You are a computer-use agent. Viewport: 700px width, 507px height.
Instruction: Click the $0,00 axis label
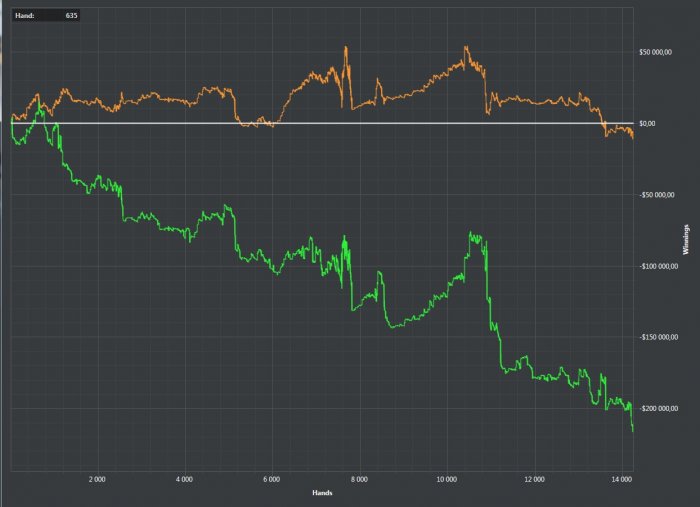pos(647,123)
